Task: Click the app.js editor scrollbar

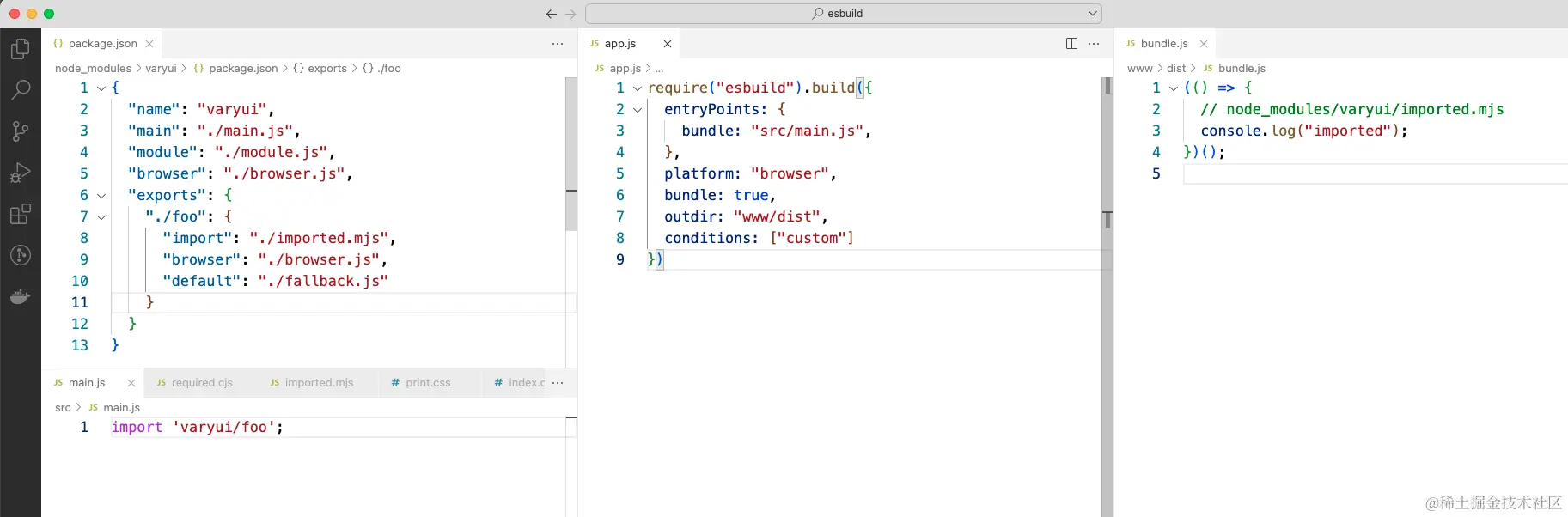Action: pos(1107,296)
